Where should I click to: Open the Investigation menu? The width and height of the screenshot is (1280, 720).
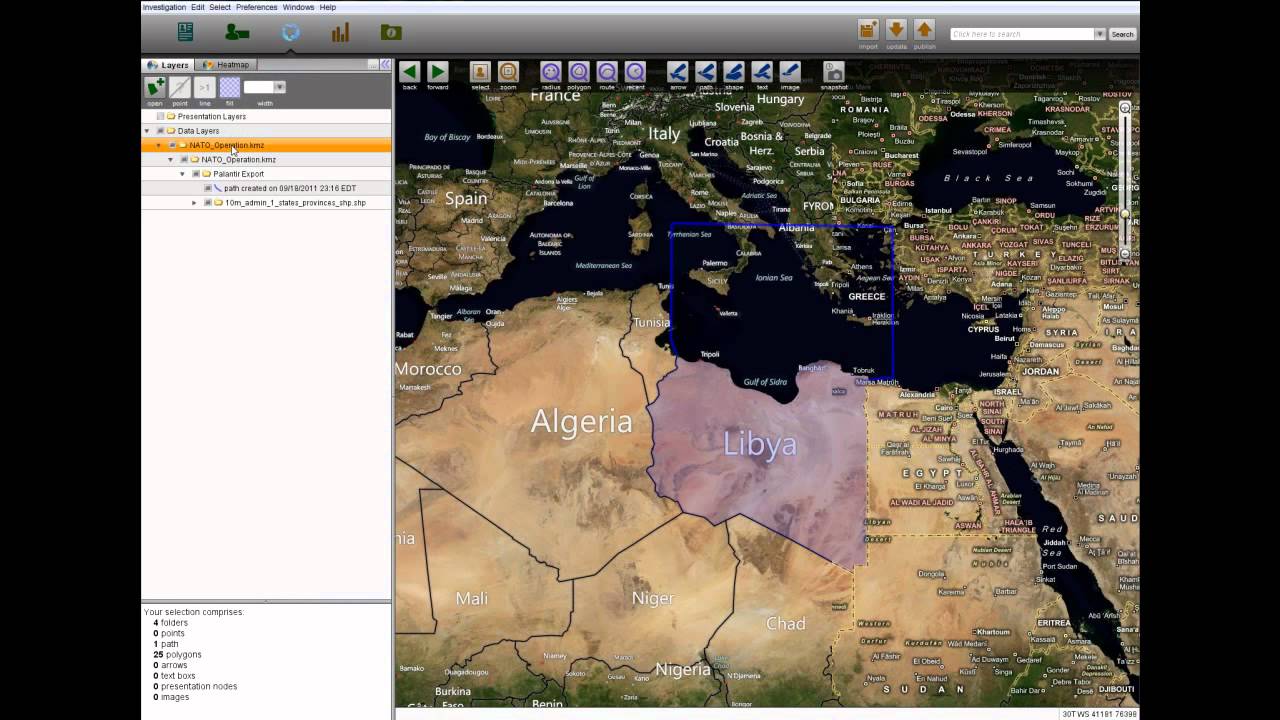click(x=164, y=7)
